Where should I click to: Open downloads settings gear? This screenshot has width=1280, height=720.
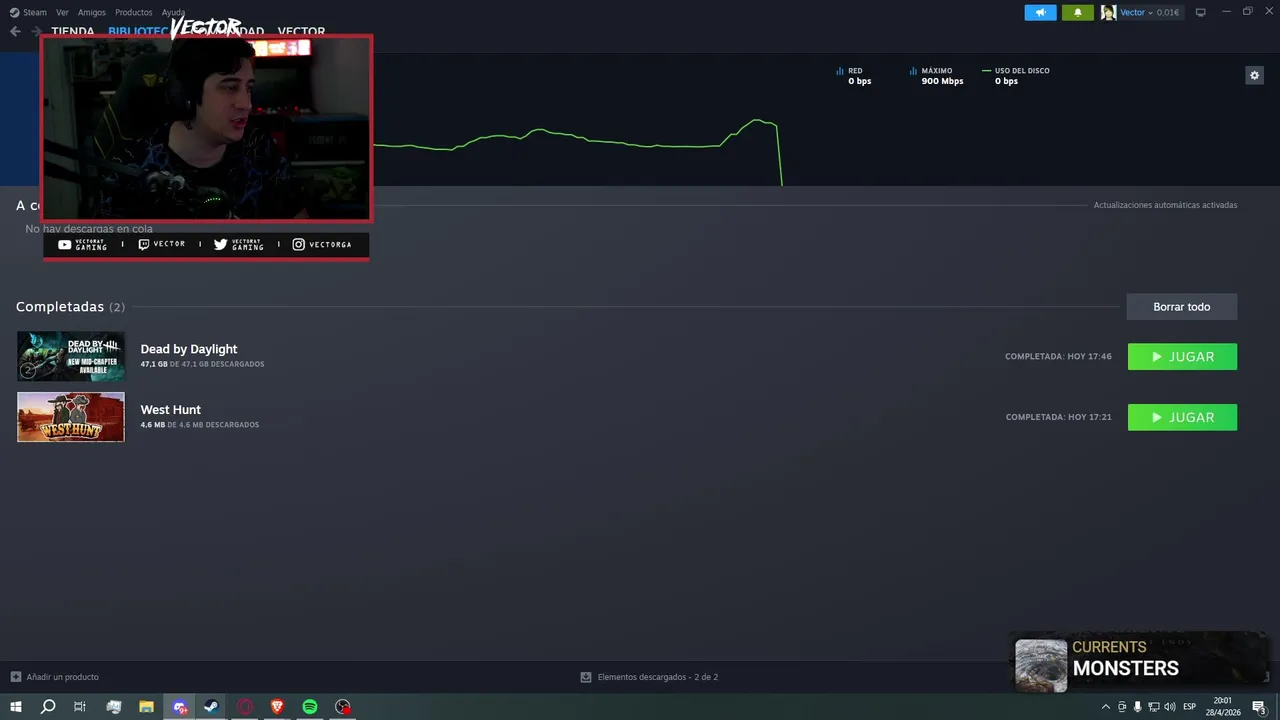[1254, 75]
